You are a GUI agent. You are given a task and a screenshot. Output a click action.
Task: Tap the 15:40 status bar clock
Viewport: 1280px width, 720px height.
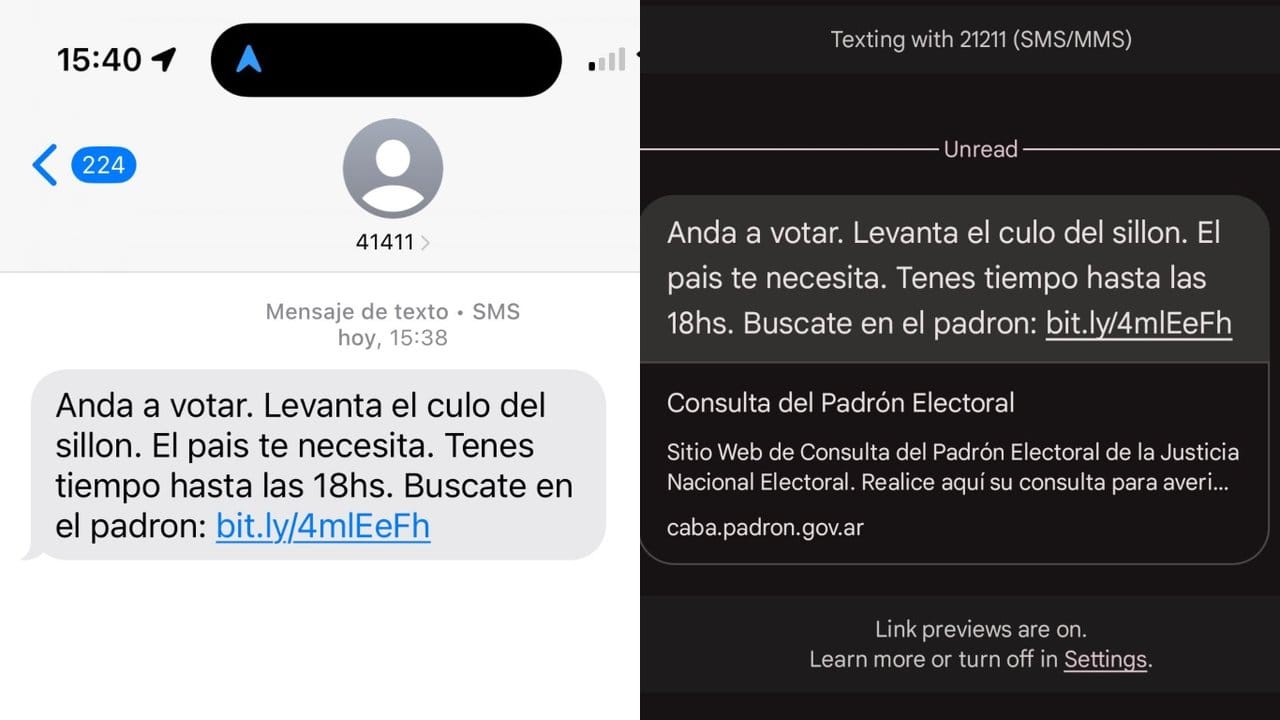[99, 60]
